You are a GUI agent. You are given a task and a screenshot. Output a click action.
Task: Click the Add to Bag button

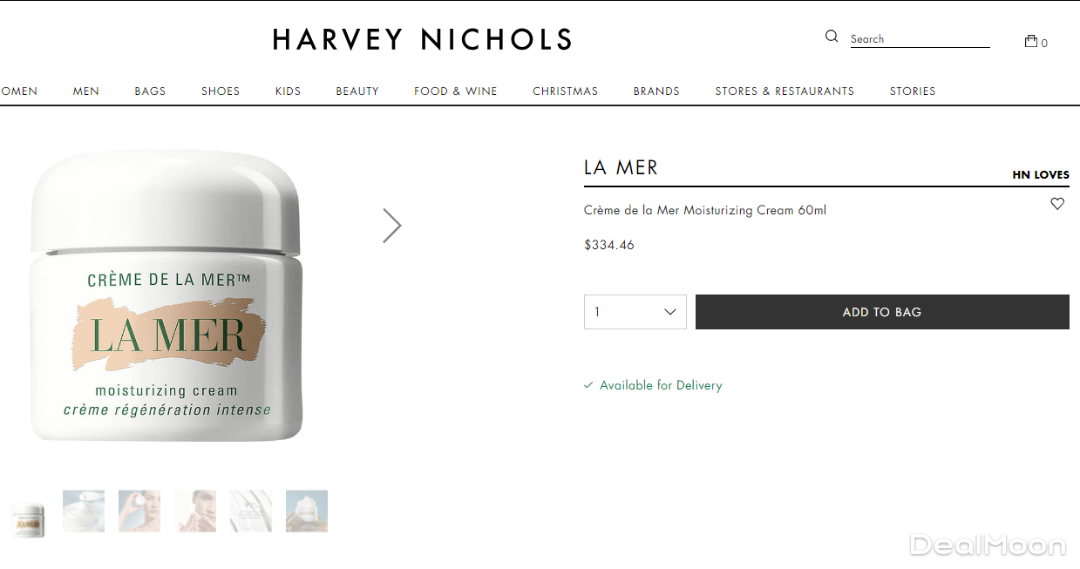882,312
